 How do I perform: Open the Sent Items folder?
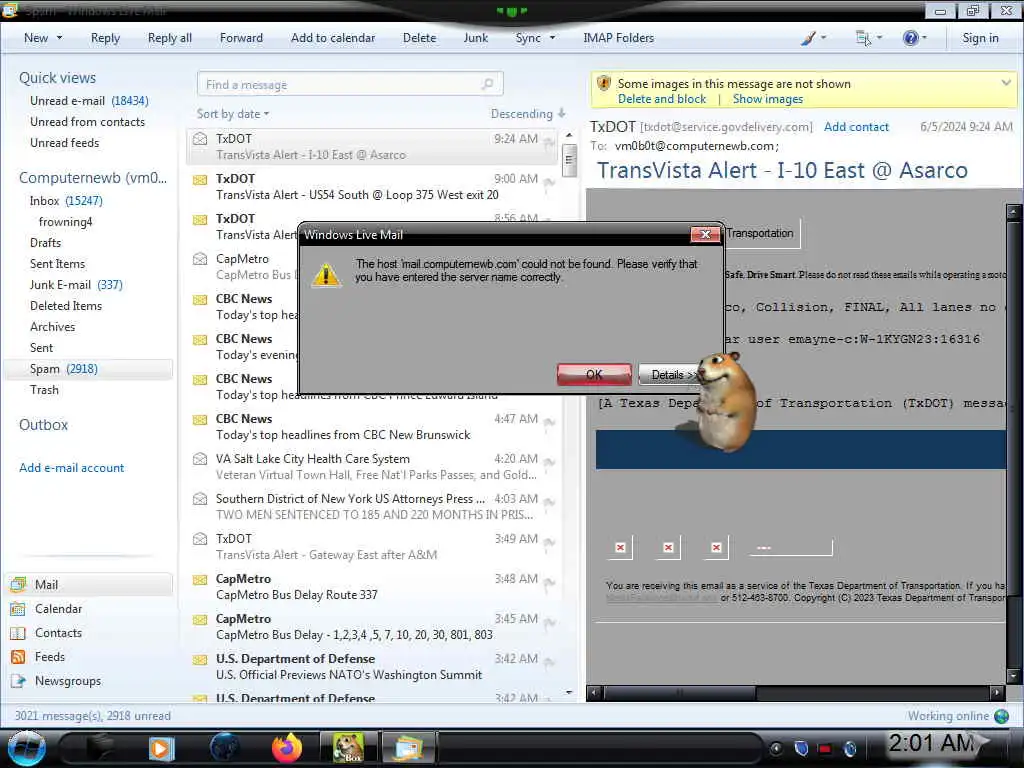tap(57, 263)
